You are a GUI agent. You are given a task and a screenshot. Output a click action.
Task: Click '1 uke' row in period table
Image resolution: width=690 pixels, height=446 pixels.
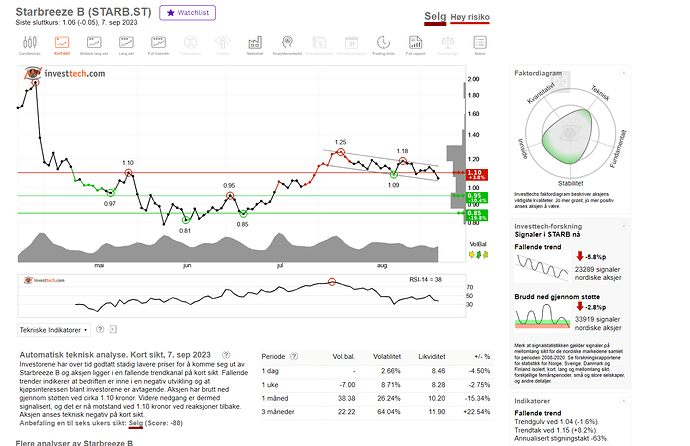(x=377, y=384)
